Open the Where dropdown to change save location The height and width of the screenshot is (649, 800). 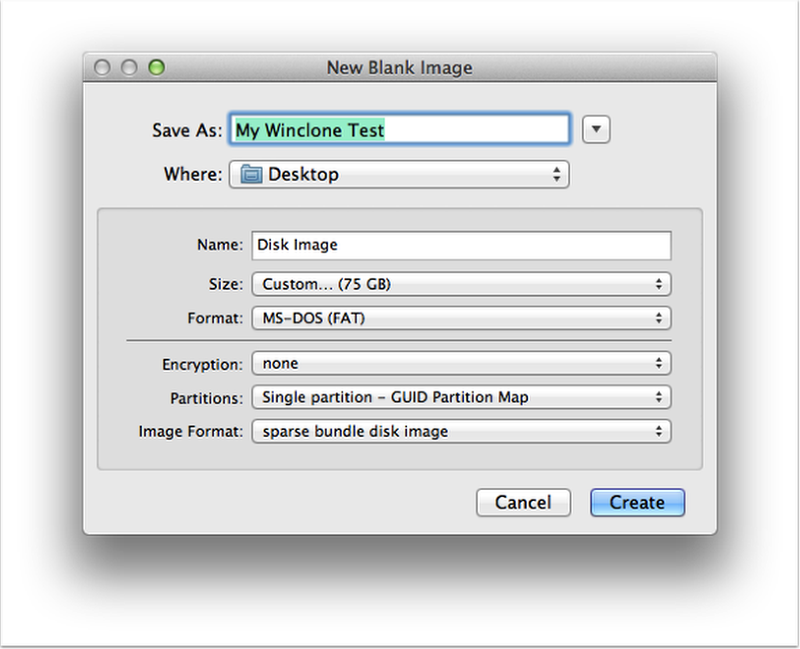[x=400, y=174]
